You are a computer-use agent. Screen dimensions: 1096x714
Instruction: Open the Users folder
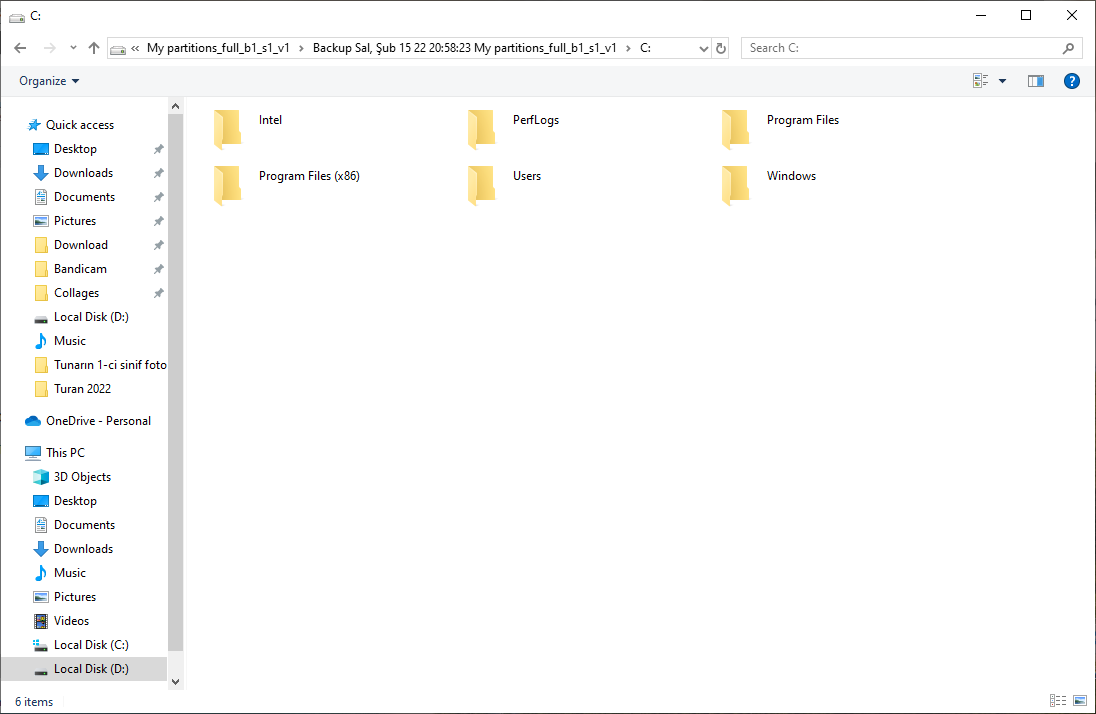505,185
